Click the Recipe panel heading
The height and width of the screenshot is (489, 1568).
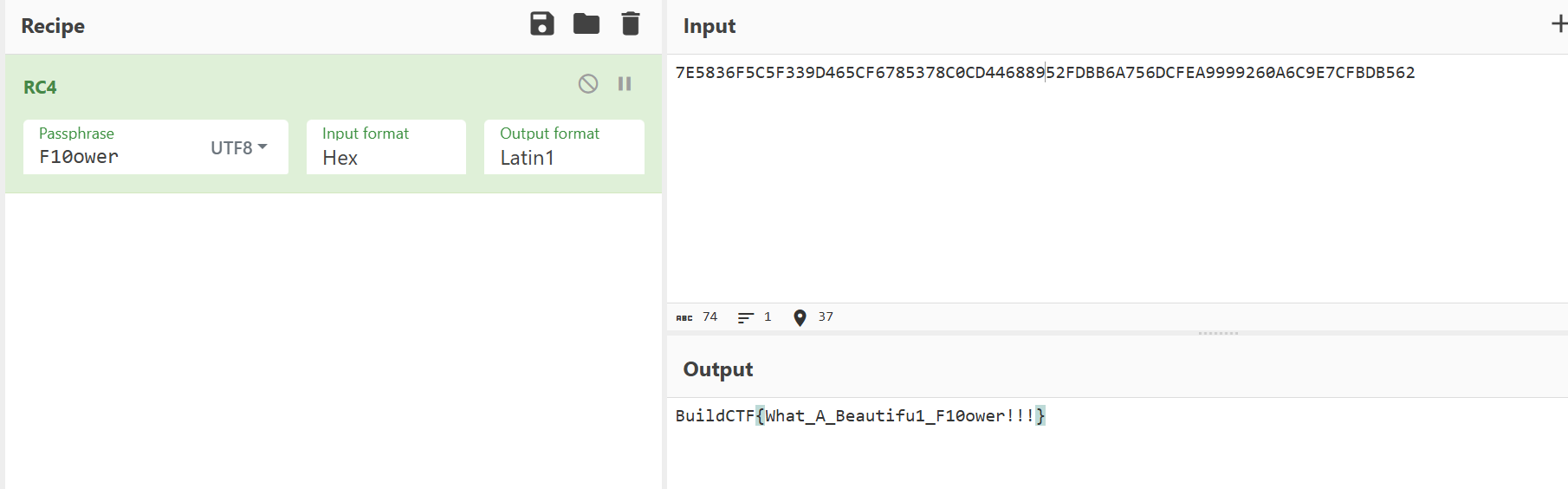(53, 26)
